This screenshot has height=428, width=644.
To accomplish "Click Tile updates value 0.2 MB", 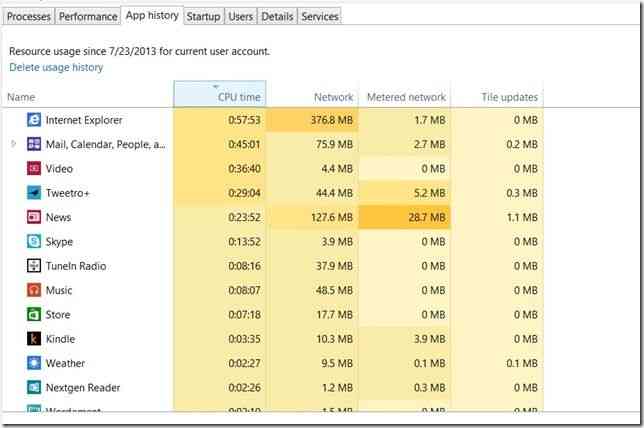I will [522, 144].
